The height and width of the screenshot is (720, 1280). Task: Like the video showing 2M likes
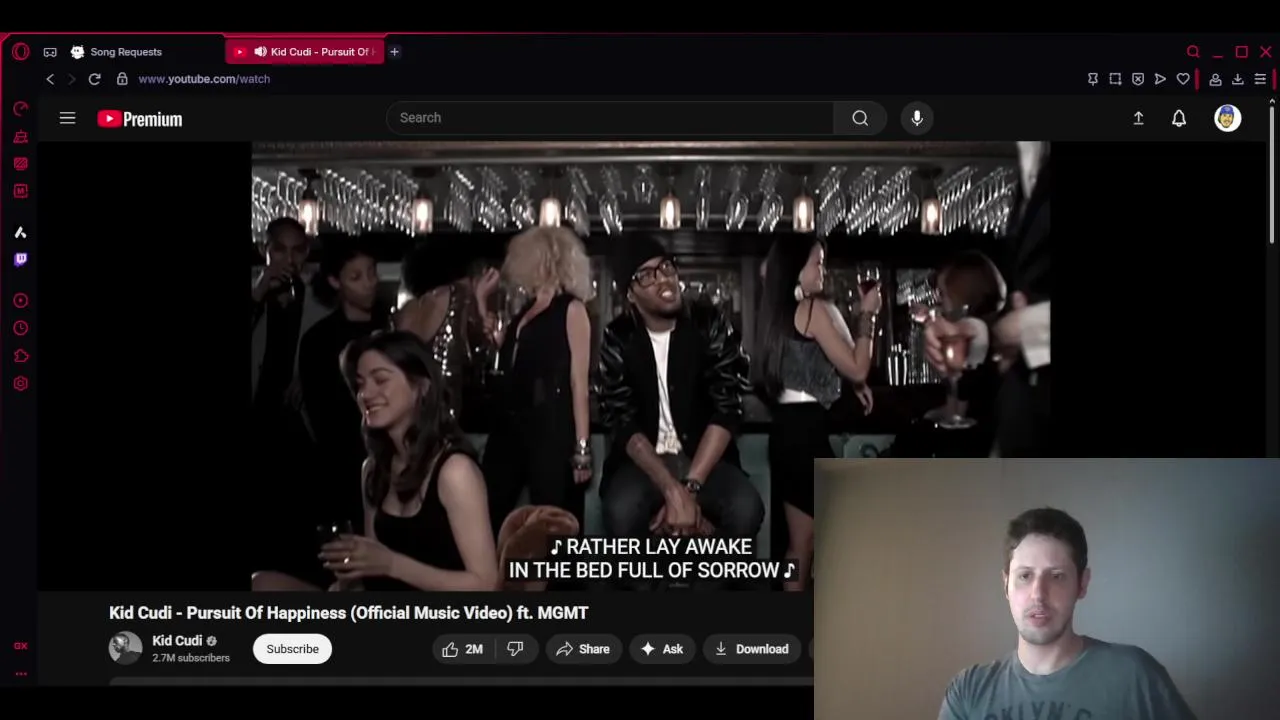462,649
